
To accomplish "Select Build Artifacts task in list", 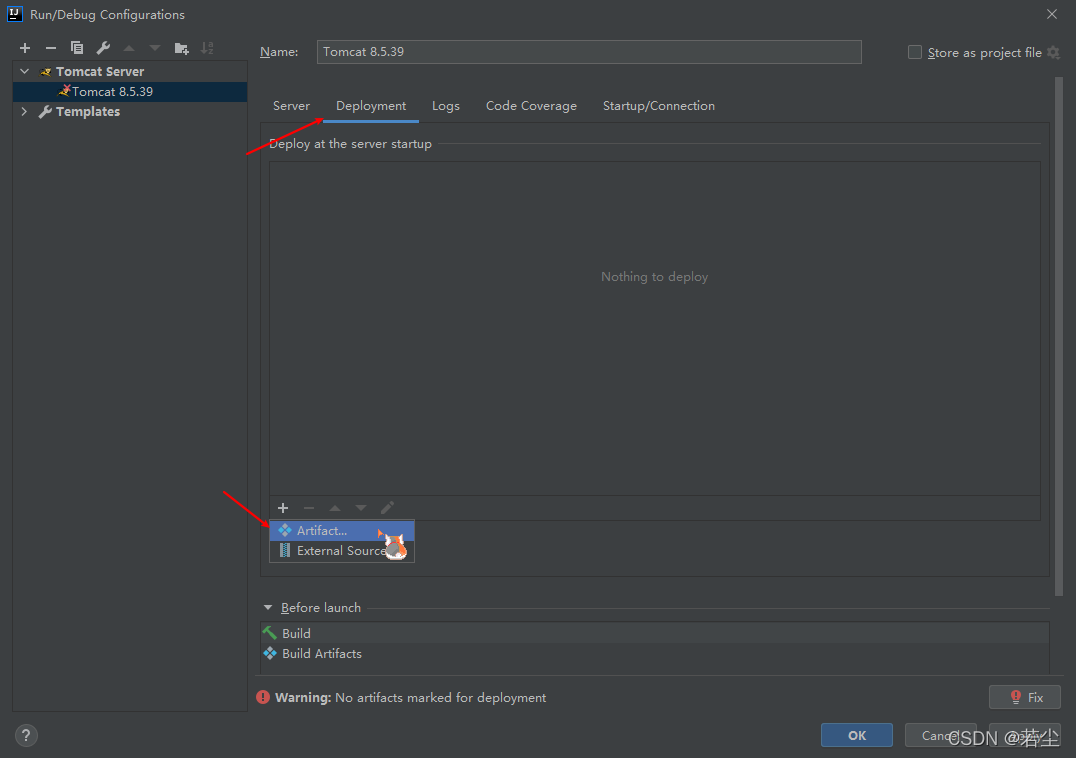I will click(x=654, y=654).
